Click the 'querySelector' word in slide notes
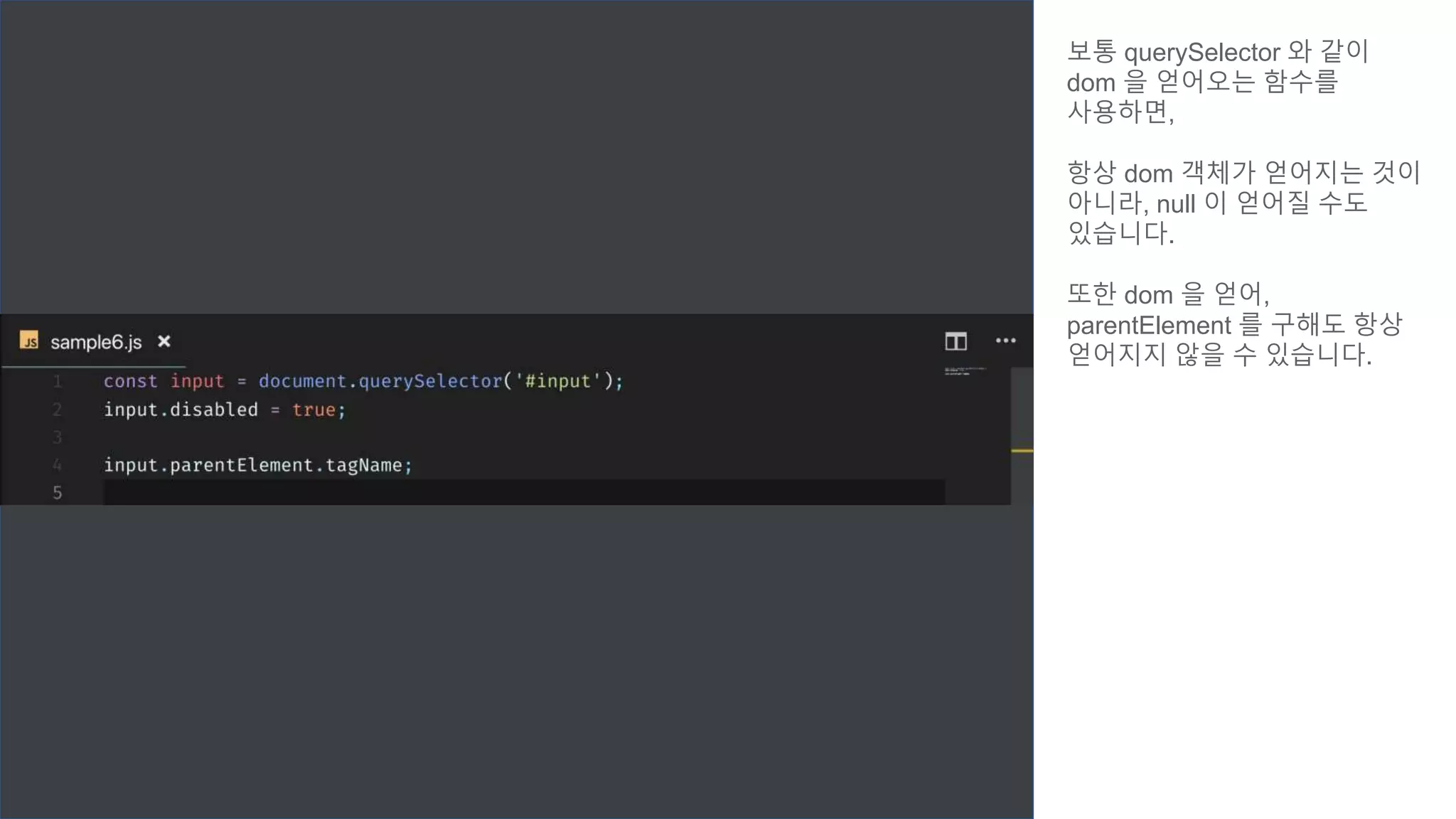Viewport: 1456px width, 819px height. point(1202,53)
